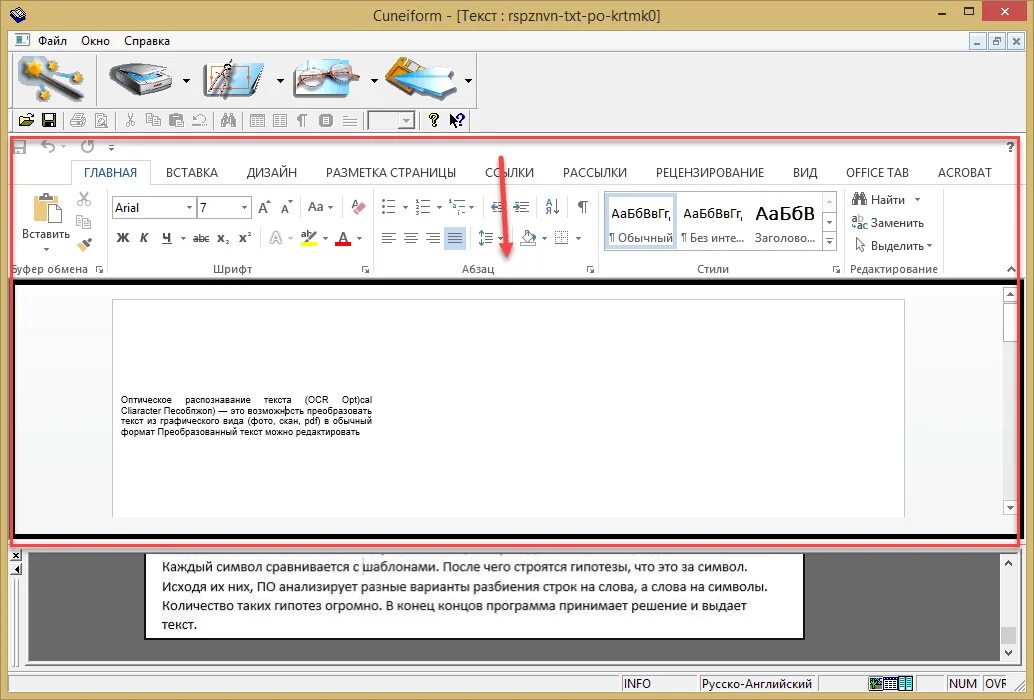Open file with the yellow folder icon
This screenshot has width=1034, height=700.
pos(26,120)
